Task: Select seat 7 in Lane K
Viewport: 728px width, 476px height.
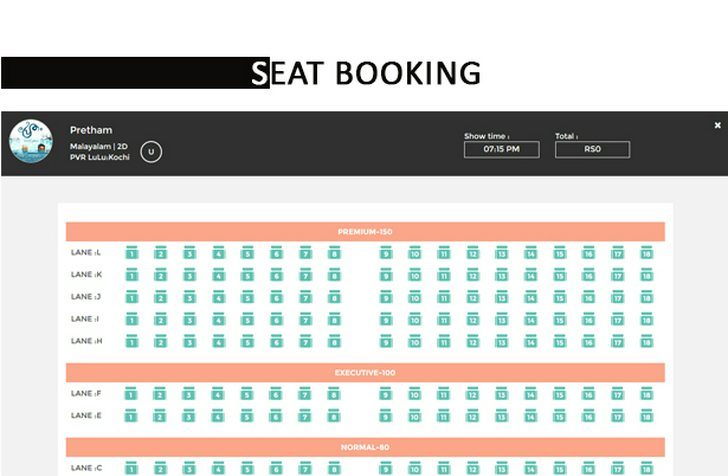Action: point(305,274)
